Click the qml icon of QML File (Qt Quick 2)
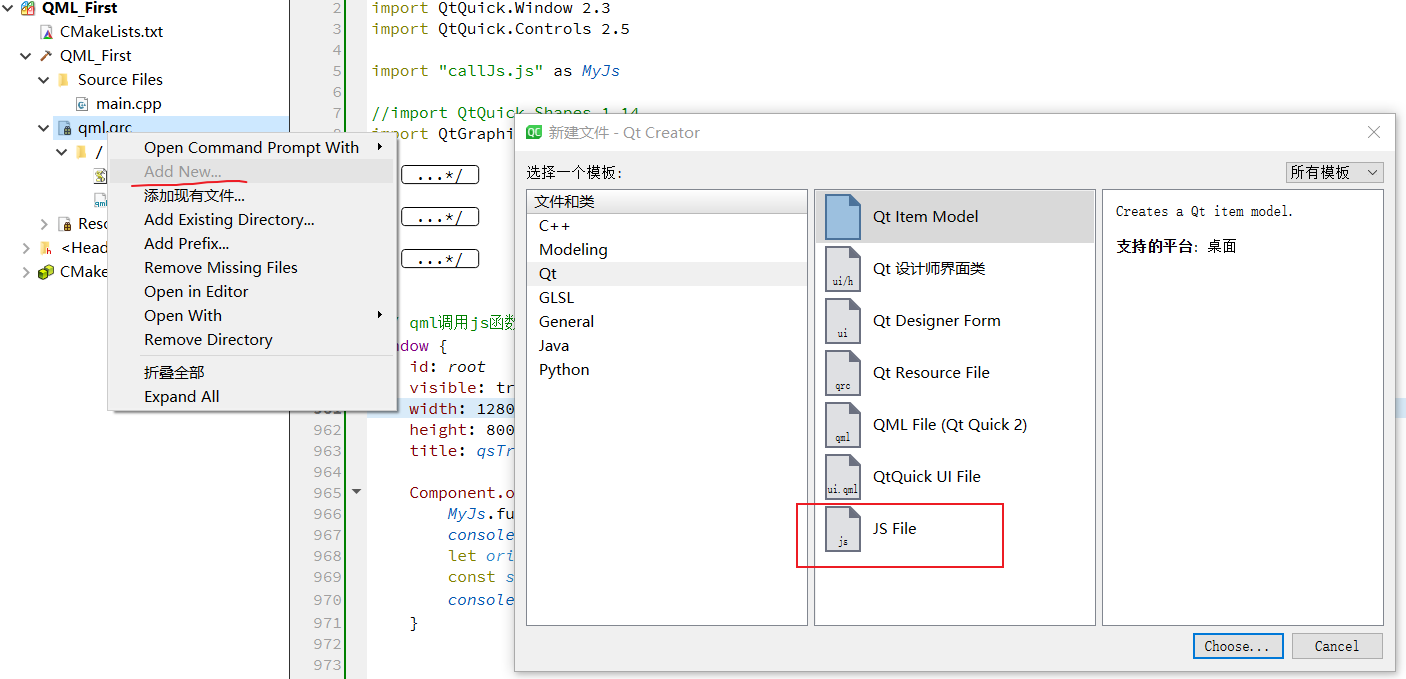The image size is (1406, 679). tap(842, 424)
